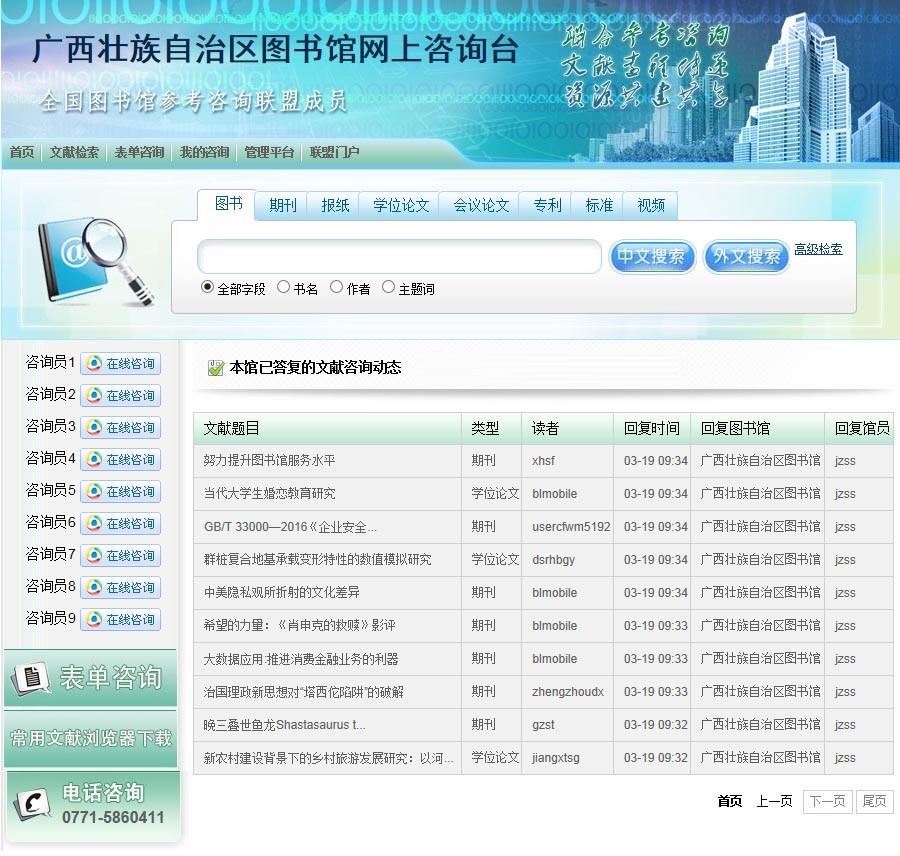Click the large 表单咨询 sidebar banner
This screenshot has width=900, height=856.
pos(90,678)
